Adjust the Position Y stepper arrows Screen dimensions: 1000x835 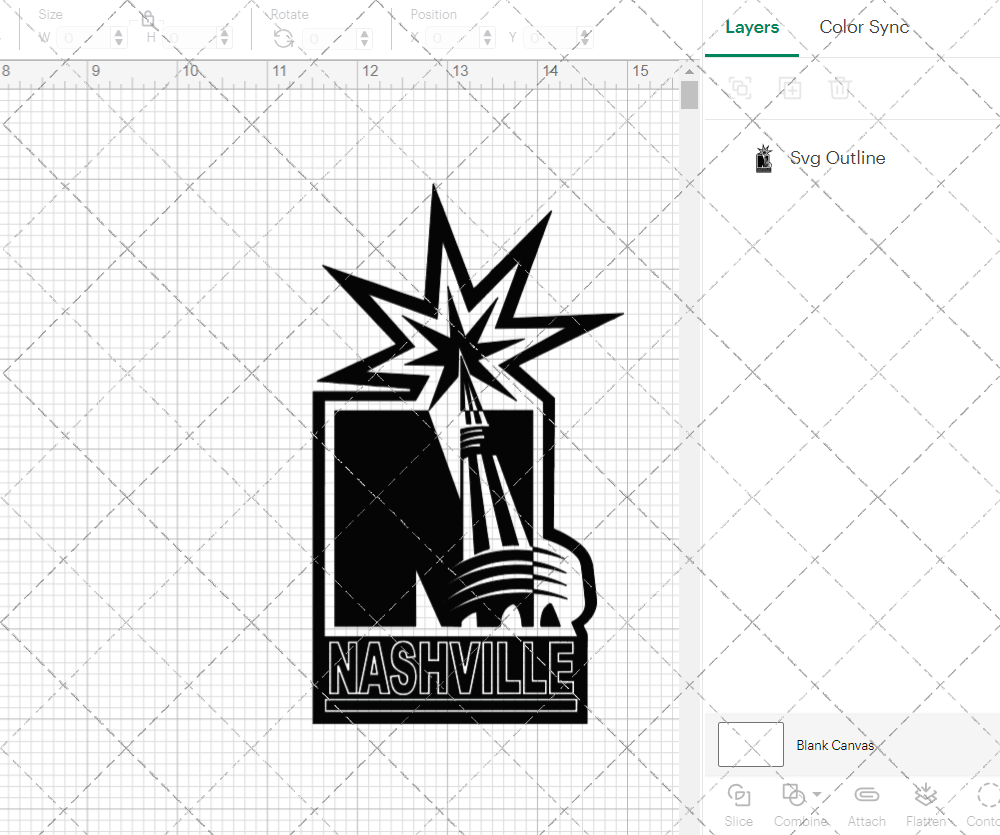pos(585,38)
